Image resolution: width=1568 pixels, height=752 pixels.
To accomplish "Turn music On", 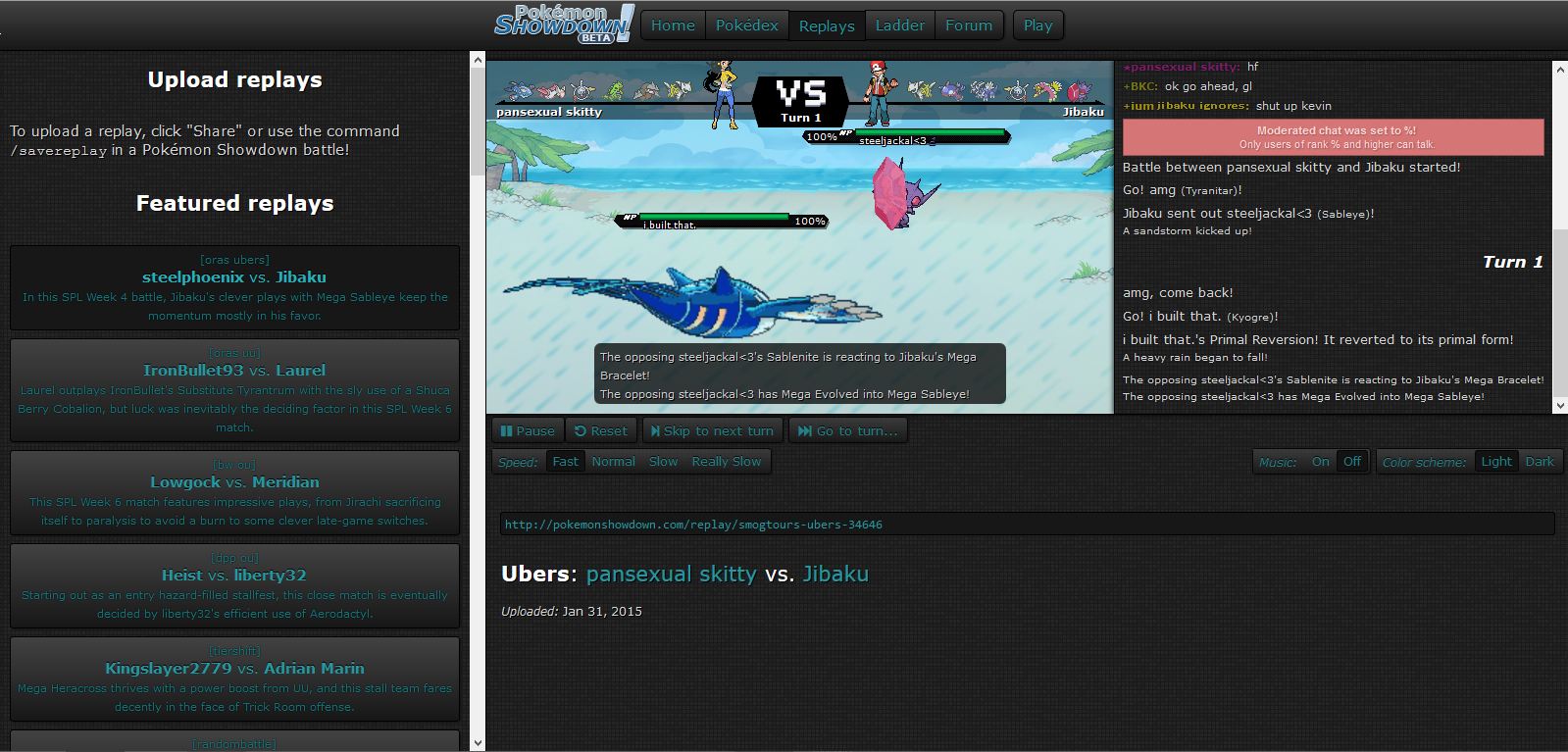I will pyautogui.click(x=1321, y=462).
